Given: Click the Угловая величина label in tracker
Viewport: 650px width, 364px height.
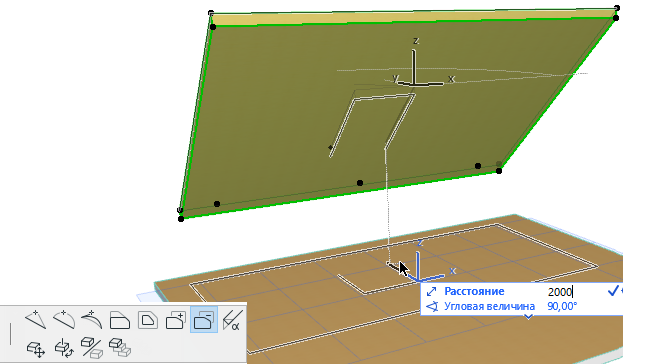Looking at the screenshot, I should coord(489,306).
